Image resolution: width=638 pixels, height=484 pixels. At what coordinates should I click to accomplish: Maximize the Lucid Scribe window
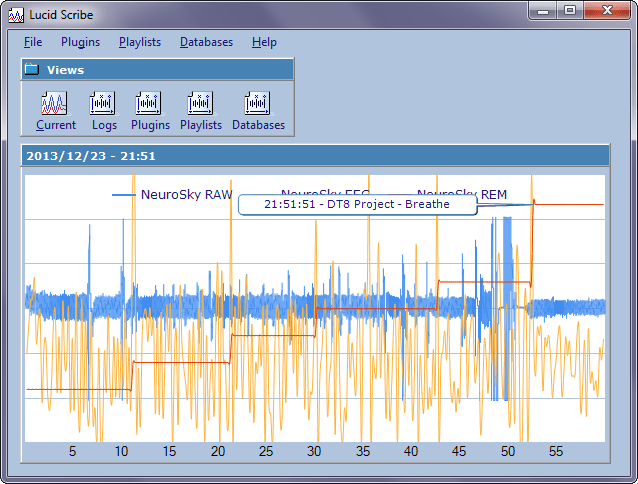point(570,10)
